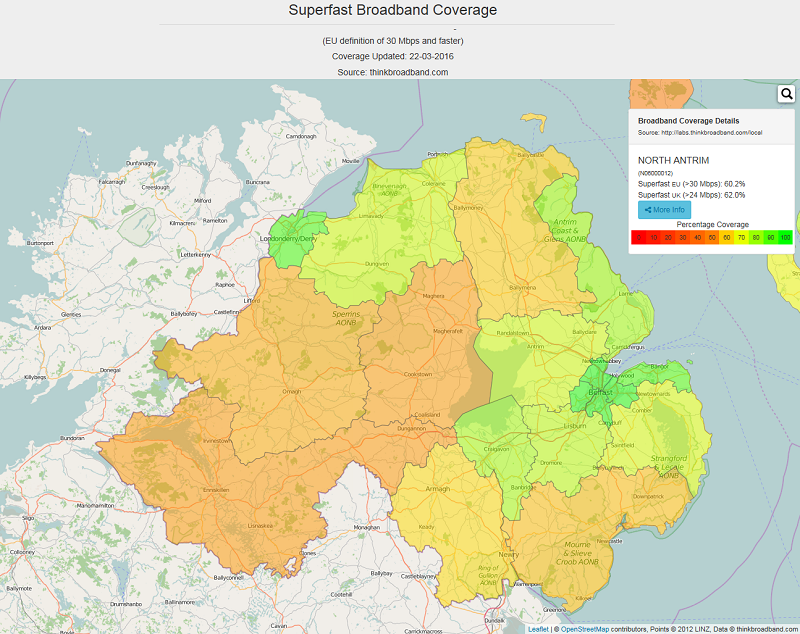Open the OpenStreetMap contributors link
This screenshot has height=634, width=800.
[x=587, y=628]
